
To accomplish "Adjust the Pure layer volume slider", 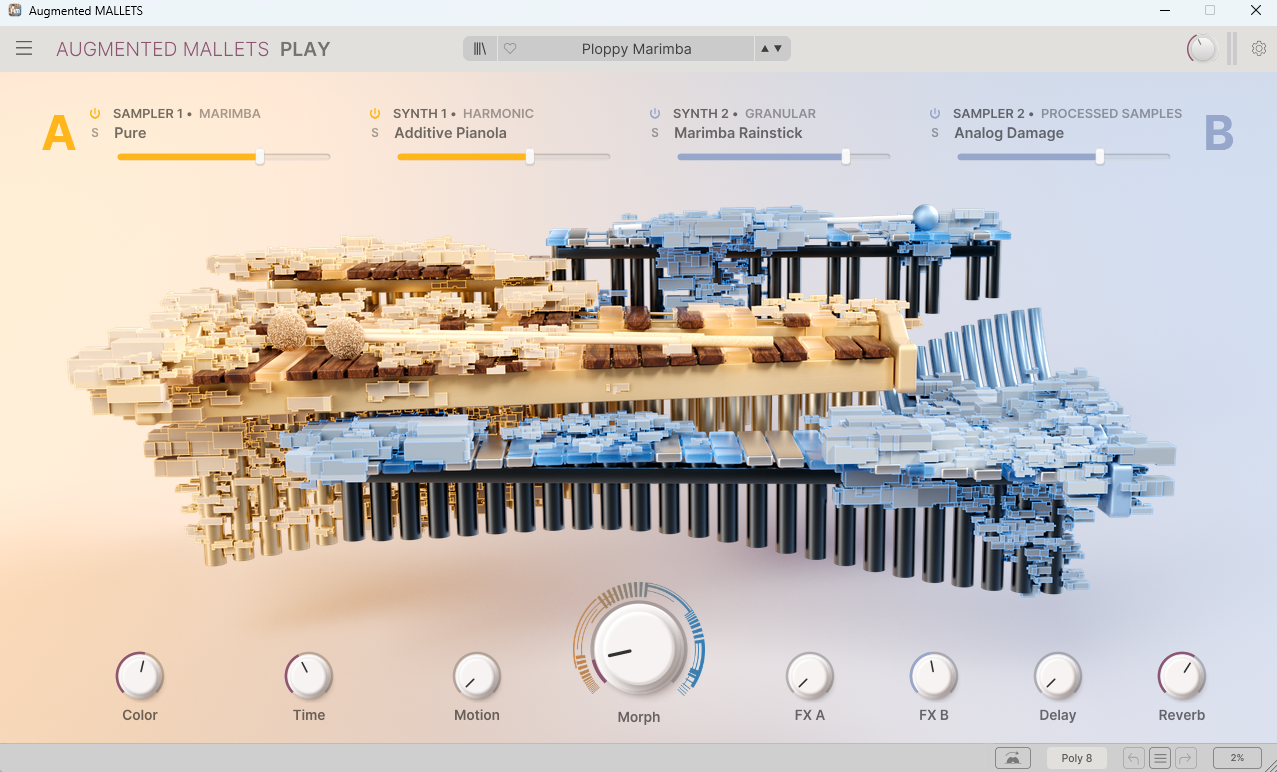I will point(223,157).
